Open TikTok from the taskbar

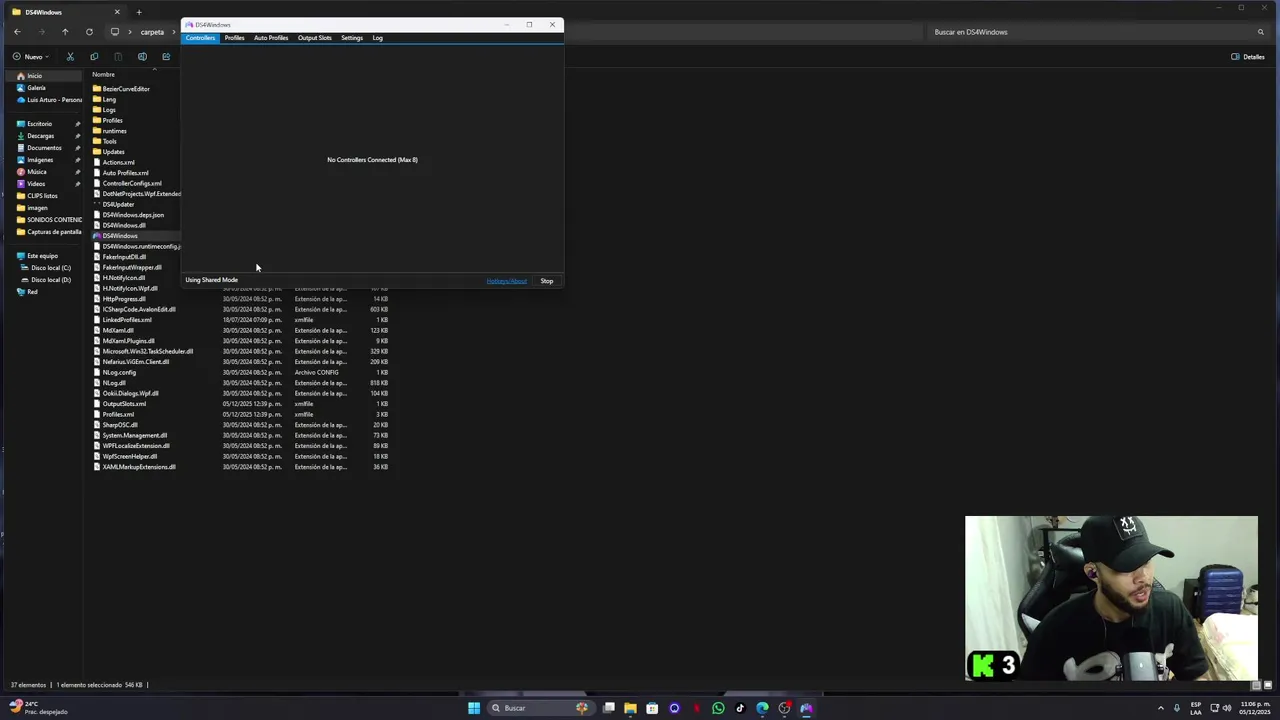point(740,708)
